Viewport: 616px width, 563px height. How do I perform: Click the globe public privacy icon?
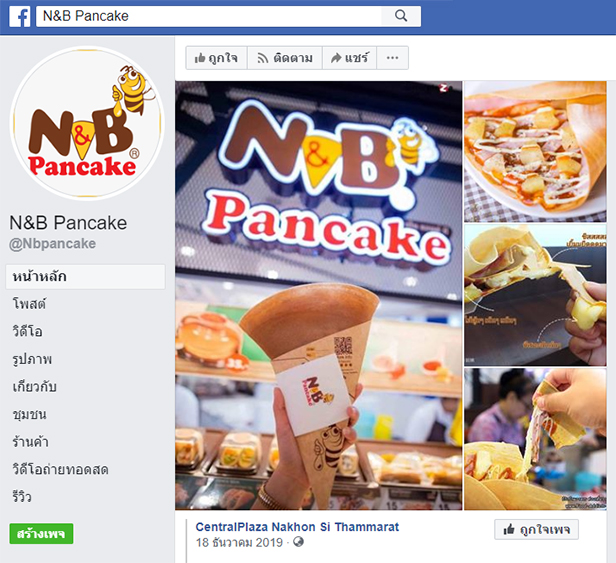point(299,542)
